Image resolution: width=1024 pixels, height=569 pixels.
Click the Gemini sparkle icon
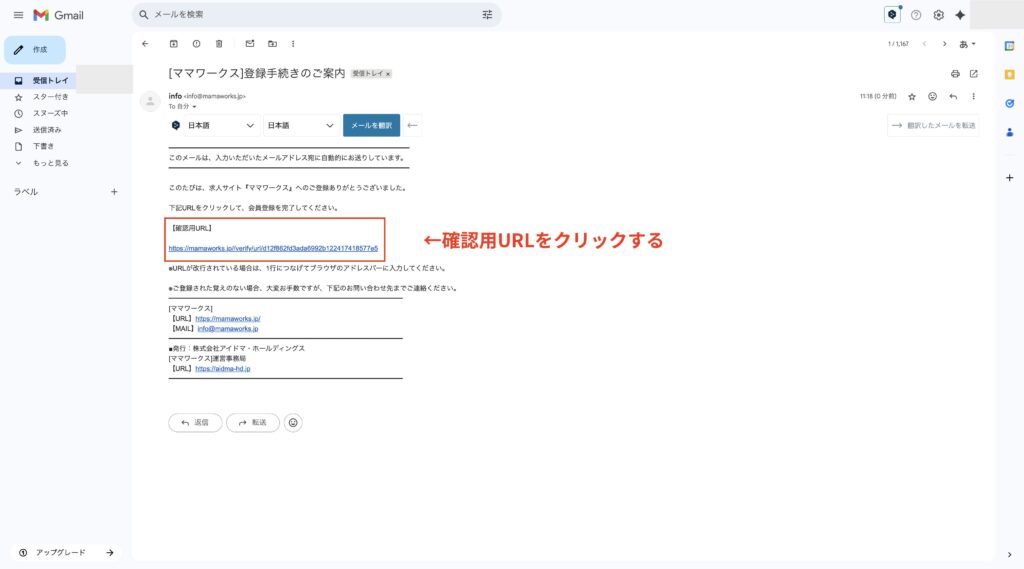coord(960,15)
